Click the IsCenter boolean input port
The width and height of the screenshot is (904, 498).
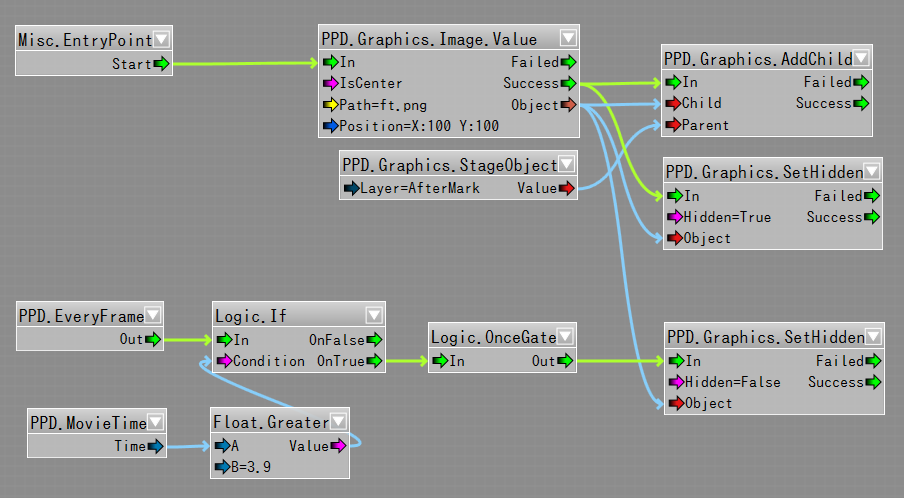(x=330, y=84)
